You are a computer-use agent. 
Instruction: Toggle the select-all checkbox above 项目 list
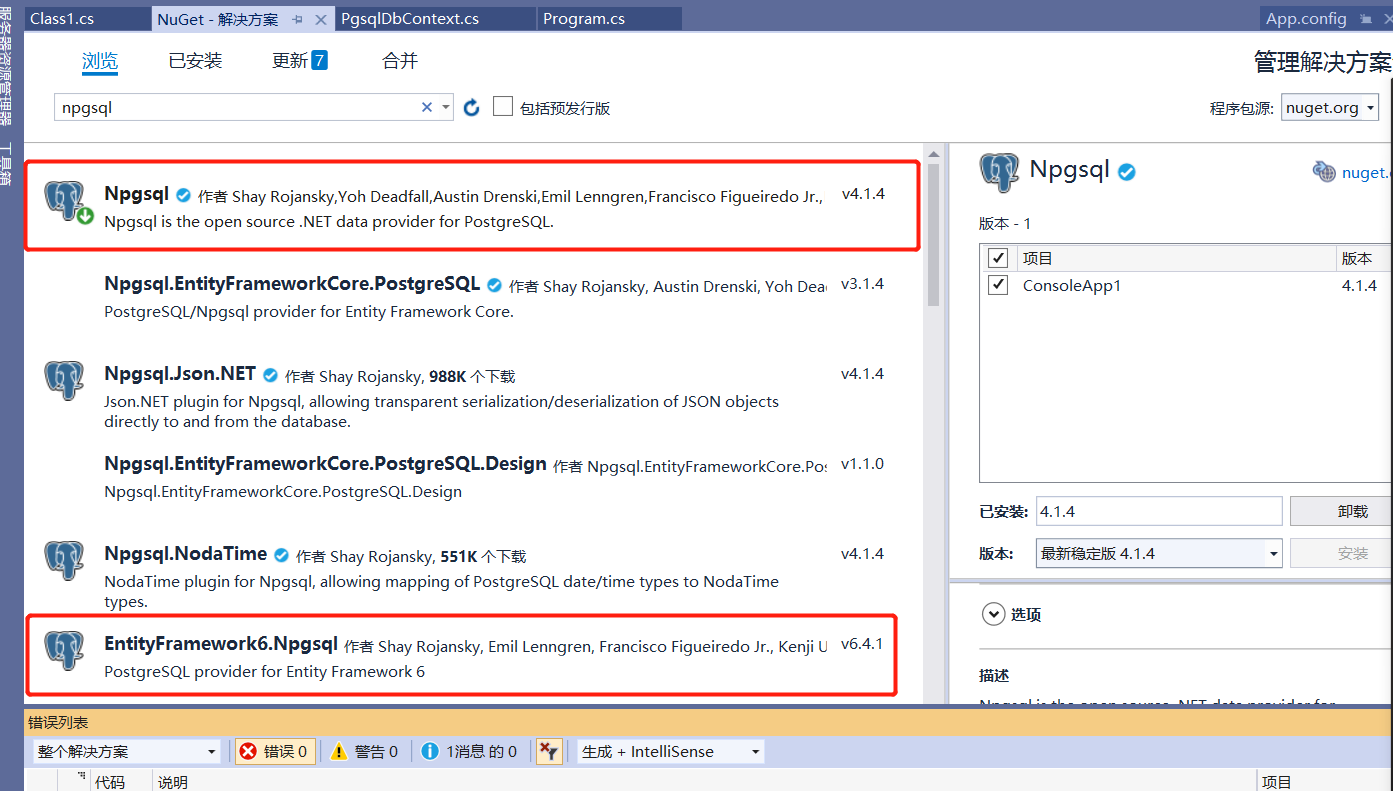tap(997, 257)
